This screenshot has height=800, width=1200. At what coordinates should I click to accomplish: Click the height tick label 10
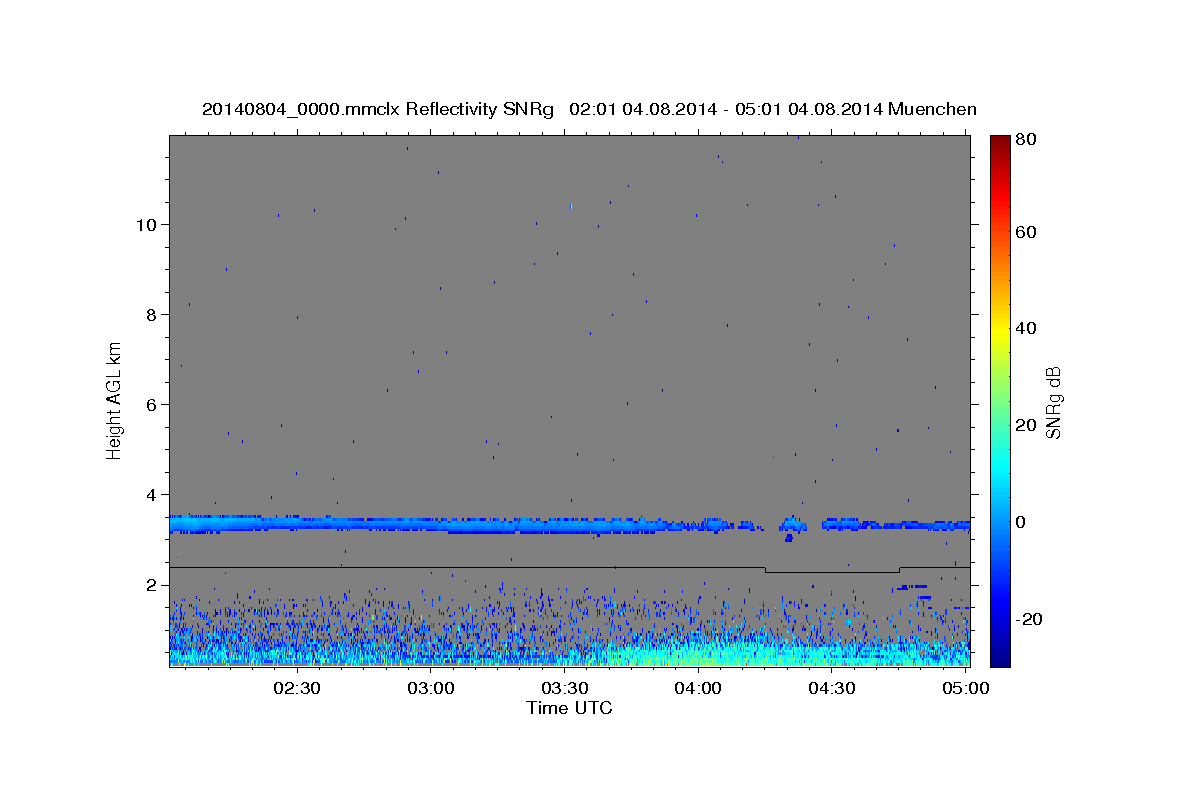(x=145, y=224)
